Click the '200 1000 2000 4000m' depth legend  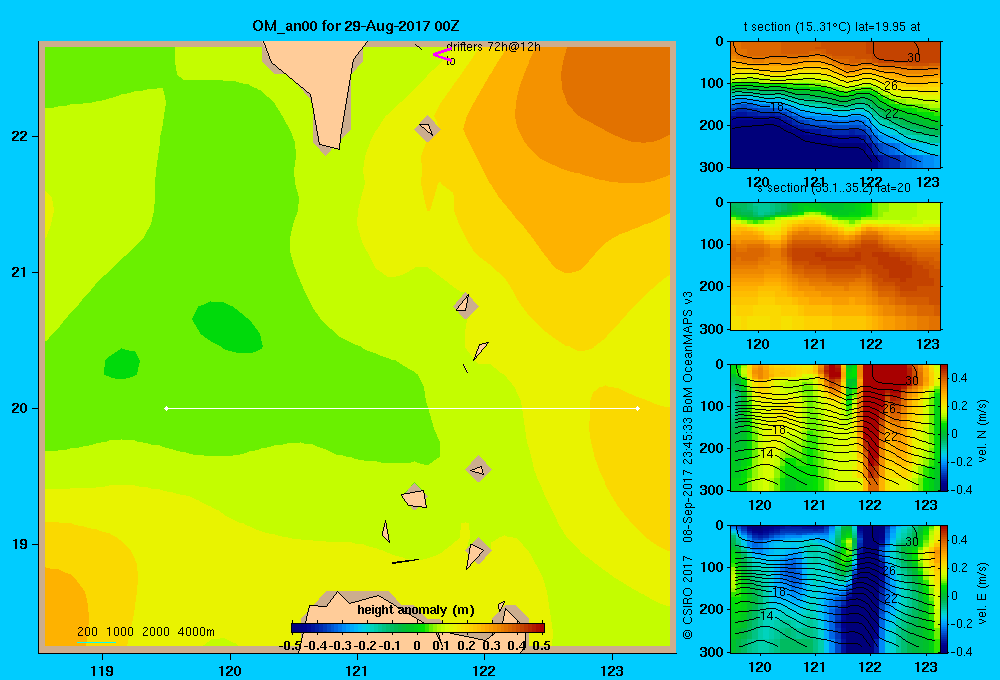pyautogui.click(x=146, y=632)
